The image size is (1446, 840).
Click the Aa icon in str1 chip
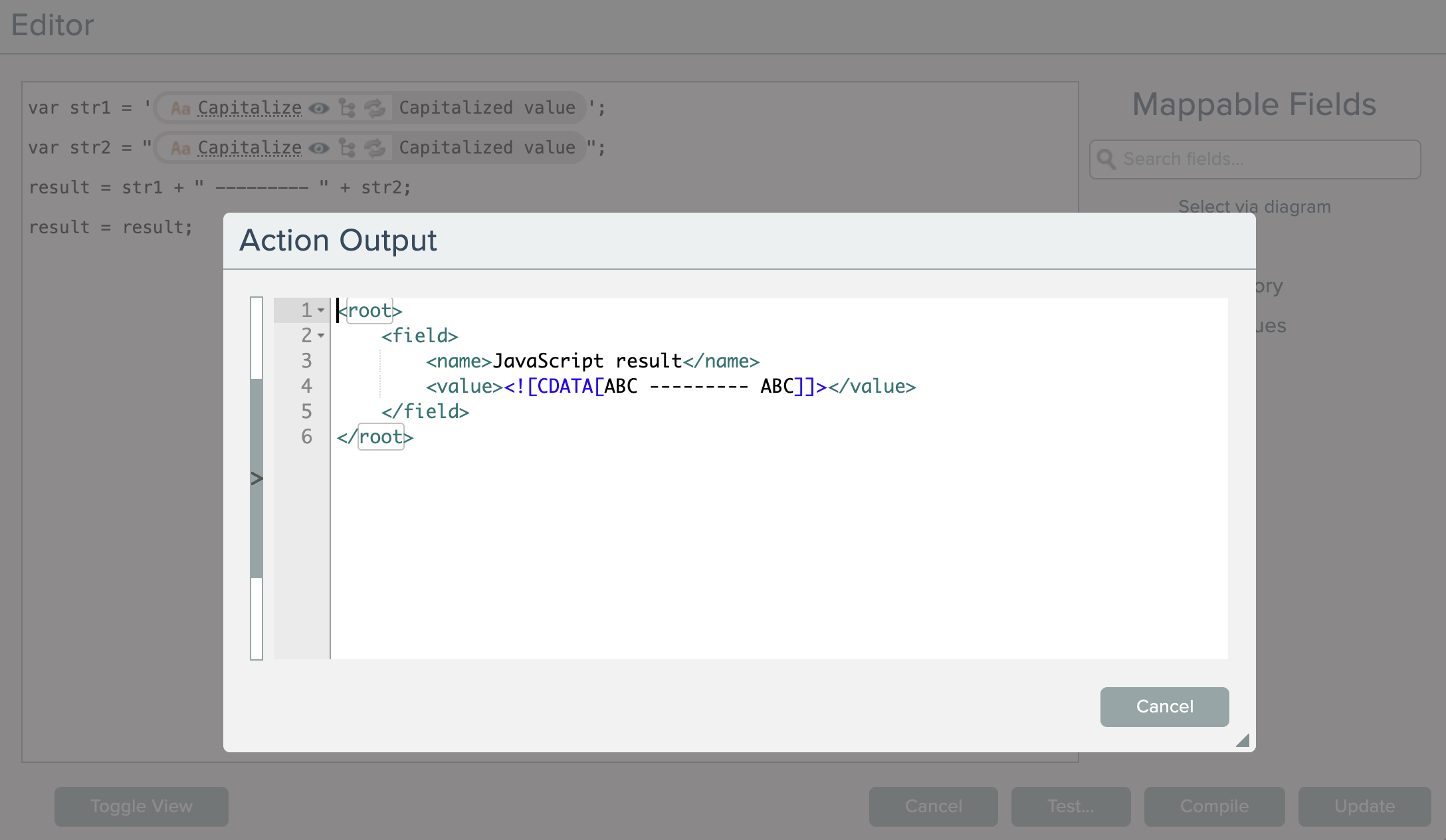[180, 108]
